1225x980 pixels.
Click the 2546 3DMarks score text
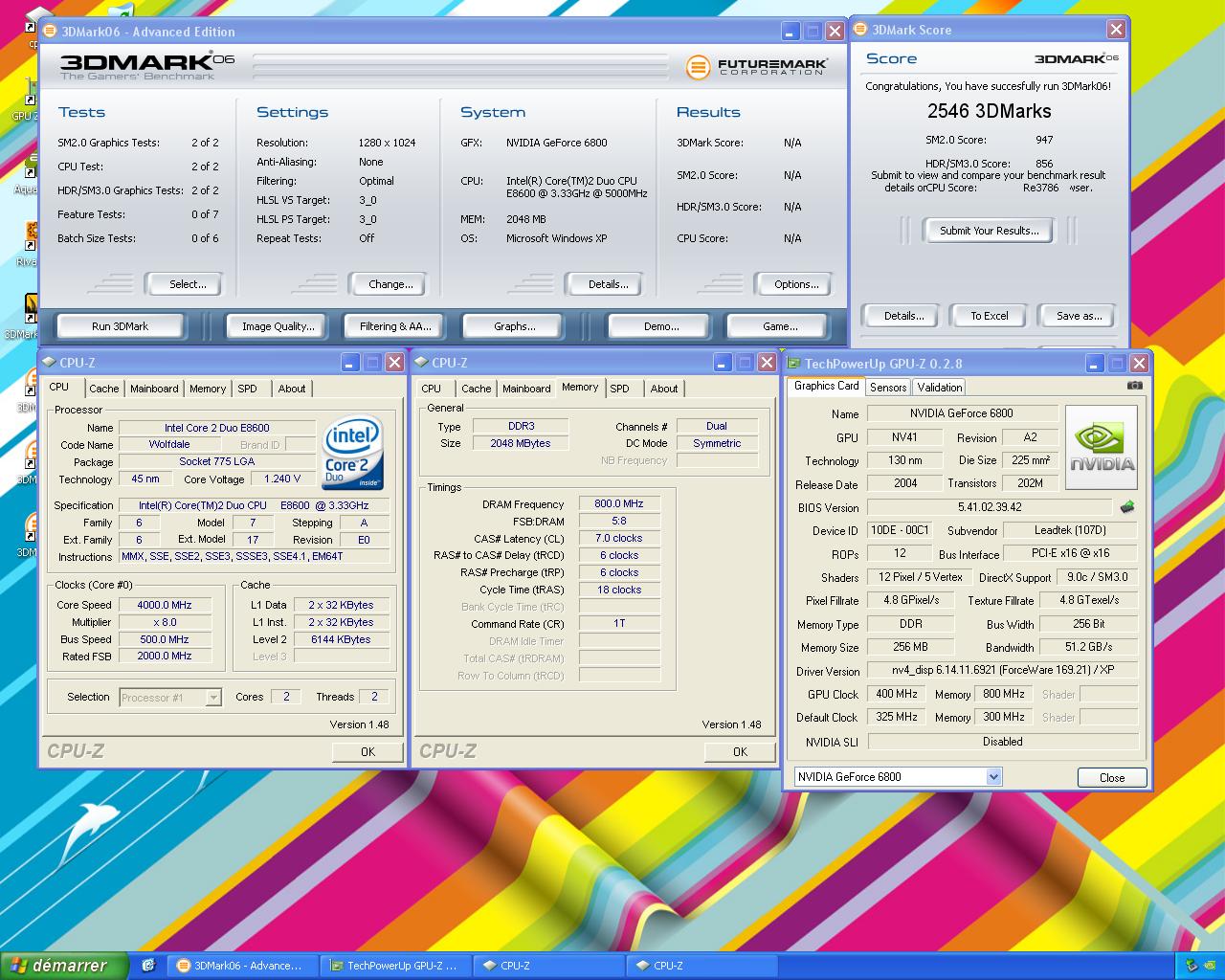tap(989, 111)
